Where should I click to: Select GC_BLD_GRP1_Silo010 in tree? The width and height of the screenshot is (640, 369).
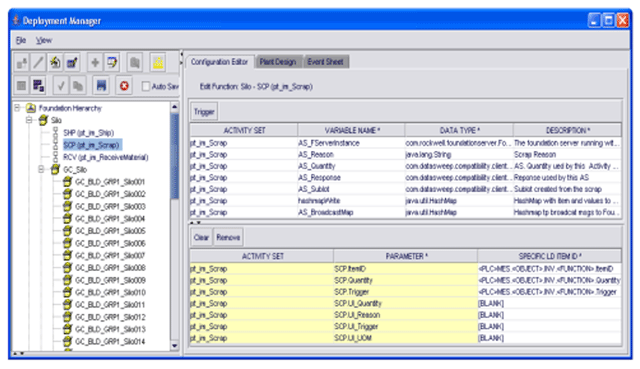[110, 292]
